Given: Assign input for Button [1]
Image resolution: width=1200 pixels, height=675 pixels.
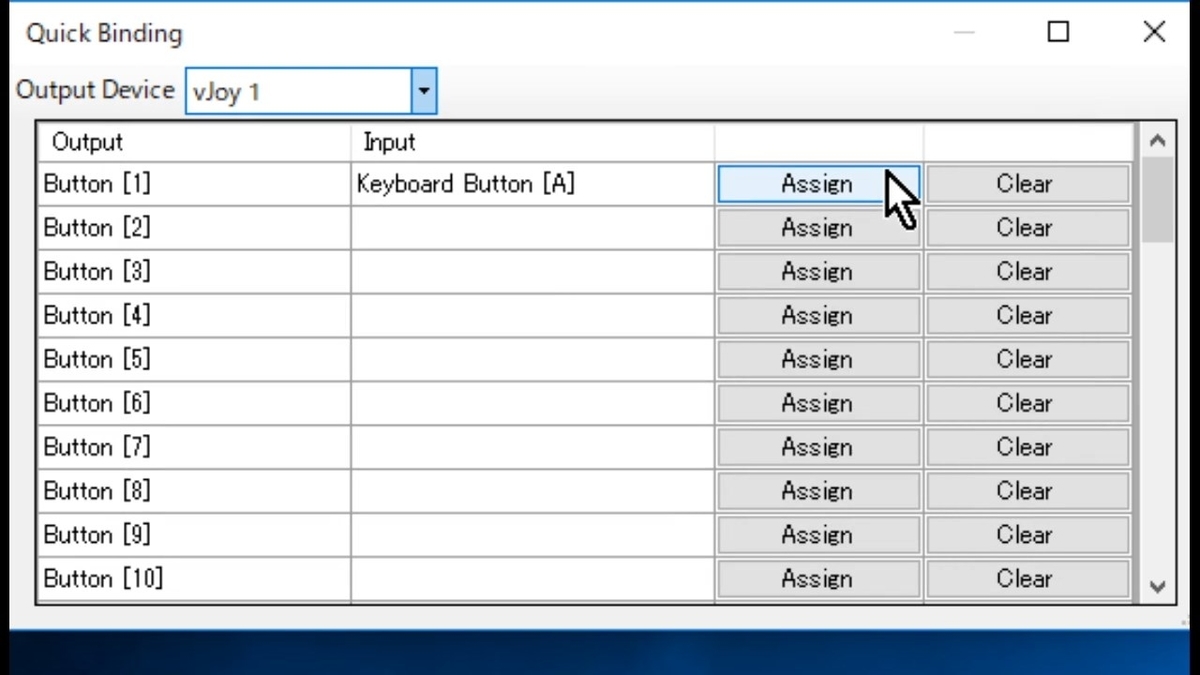Looking at the screenshot, I should 818,184.
